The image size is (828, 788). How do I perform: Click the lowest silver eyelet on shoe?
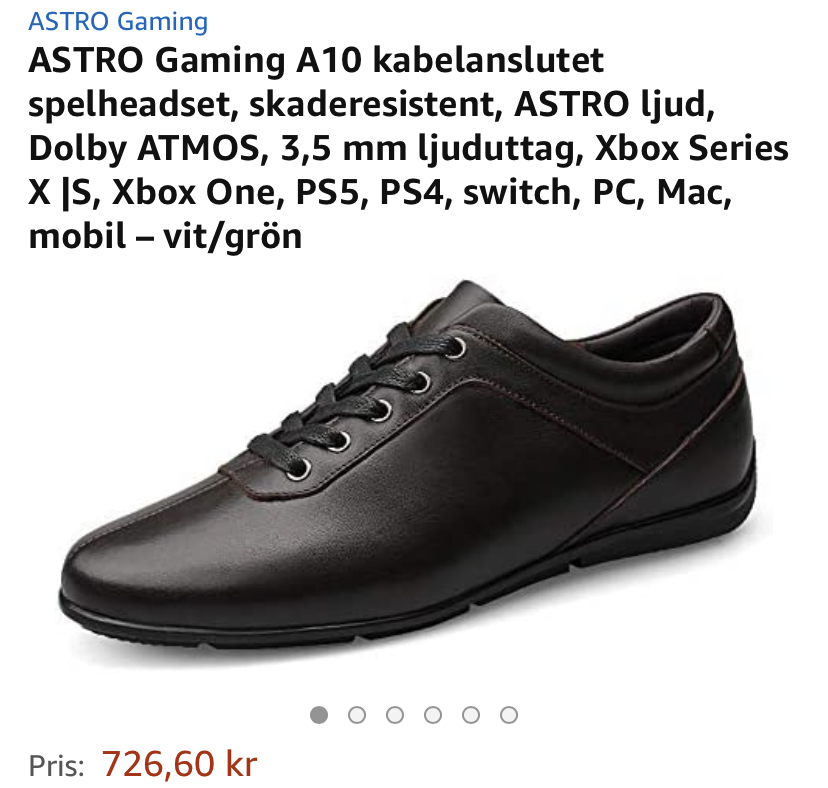pos(299,470)
